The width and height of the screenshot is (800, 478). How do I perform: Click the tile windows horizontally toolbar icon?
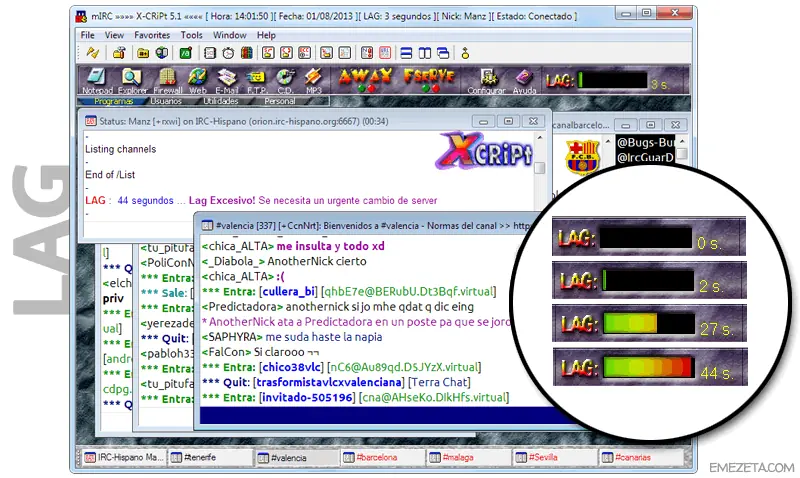(x=406, y=53)
